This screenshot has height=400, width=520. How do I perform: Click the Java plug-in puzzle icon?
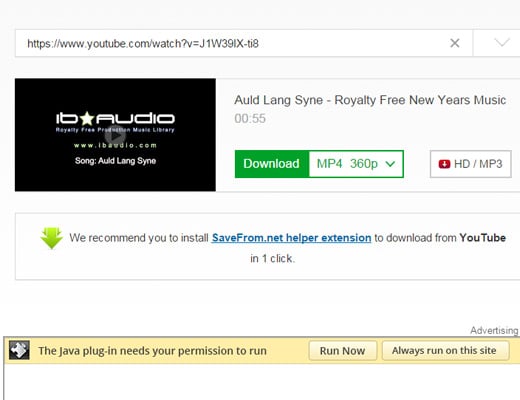point(19,350)
